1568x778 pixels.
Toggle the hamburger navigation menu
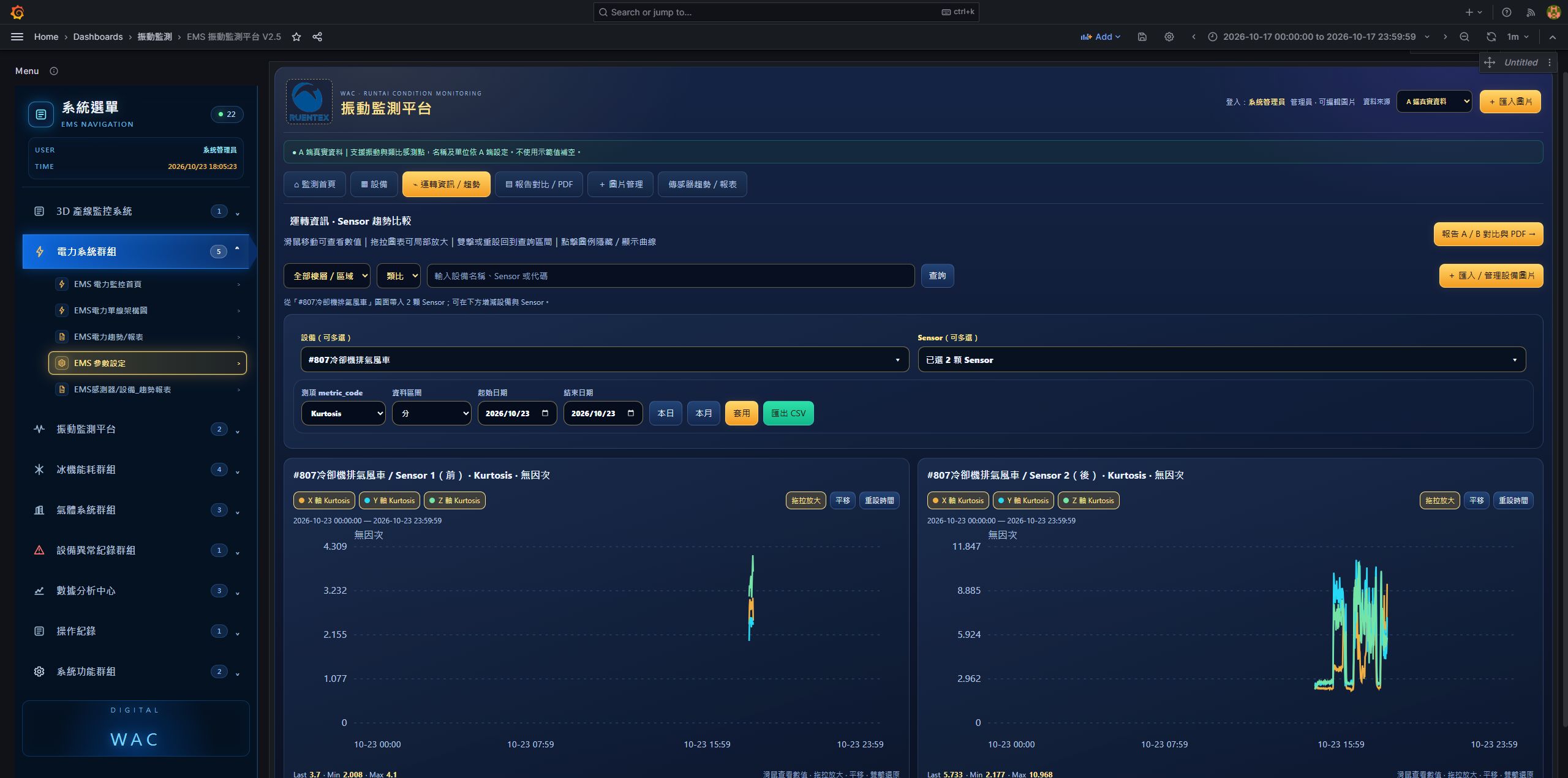click(x=17, y=37)
